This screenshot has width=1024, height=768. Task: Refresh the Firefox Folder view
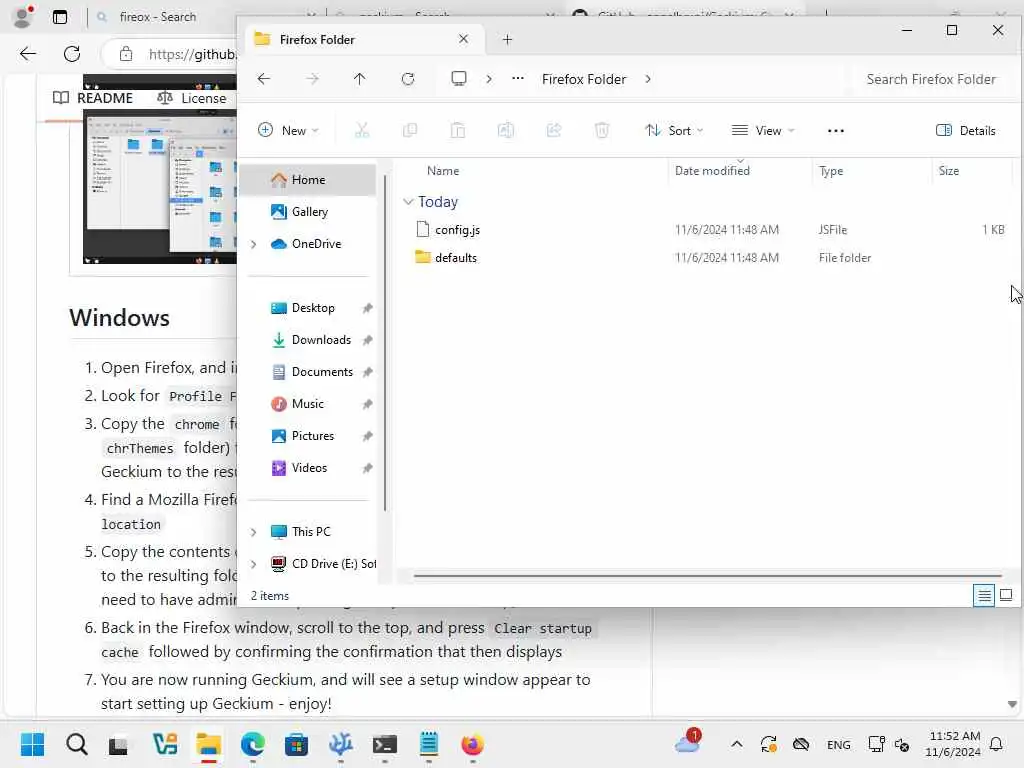(x=408, y=79)
